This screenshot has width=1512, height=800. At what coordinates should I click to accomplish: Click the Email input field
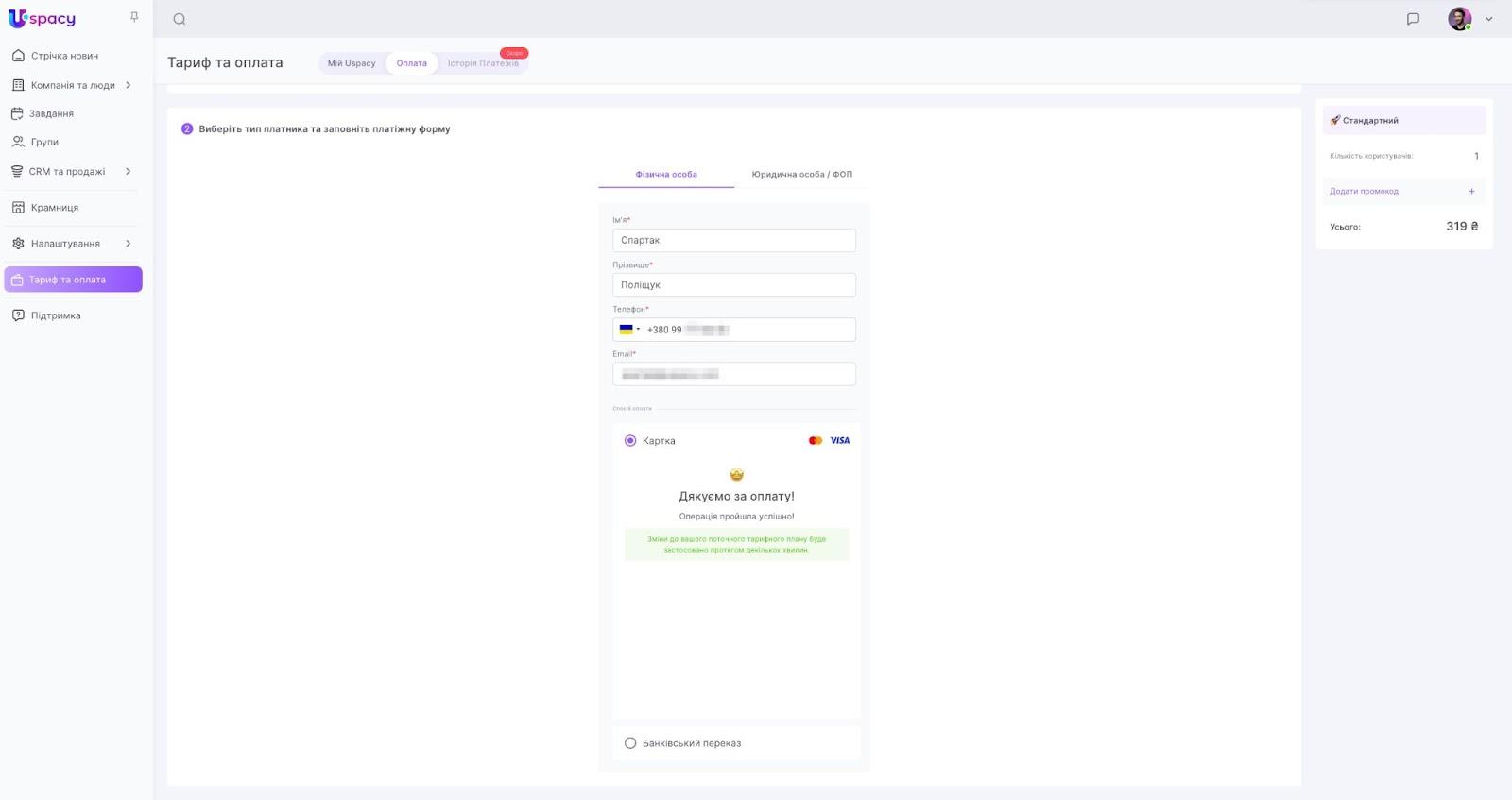734,374
